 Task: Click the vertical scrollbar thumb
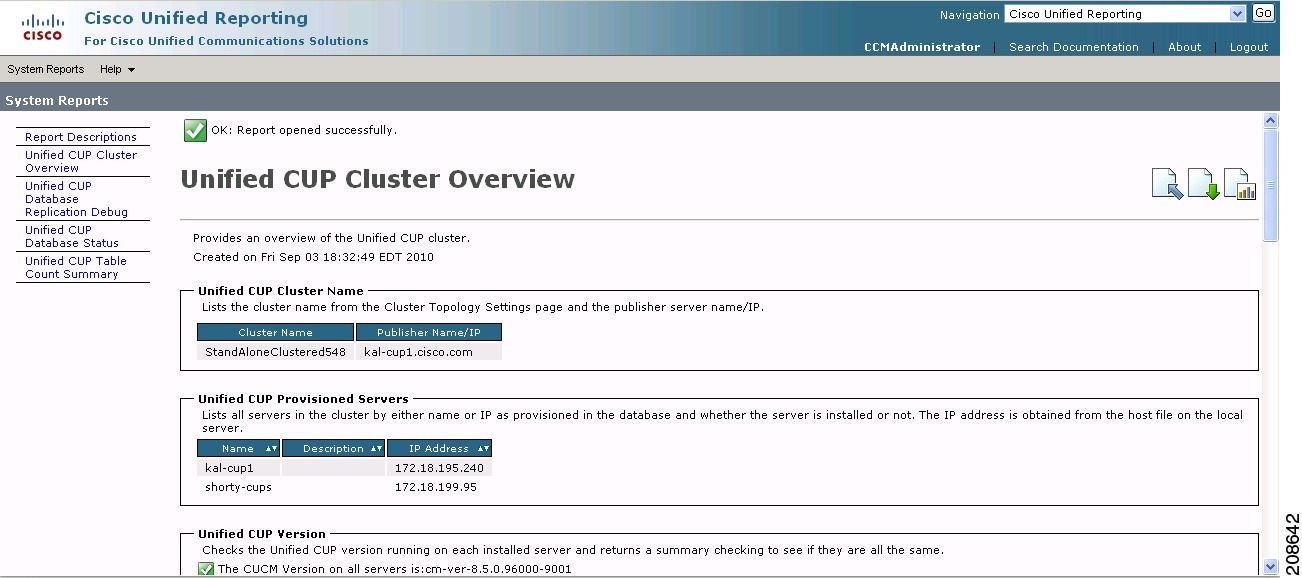[1271, 185]
